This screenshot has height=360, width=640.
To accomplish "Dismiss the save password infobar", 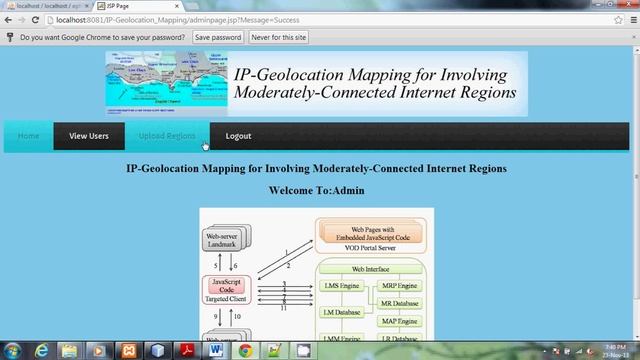I will tap(634, 37).
